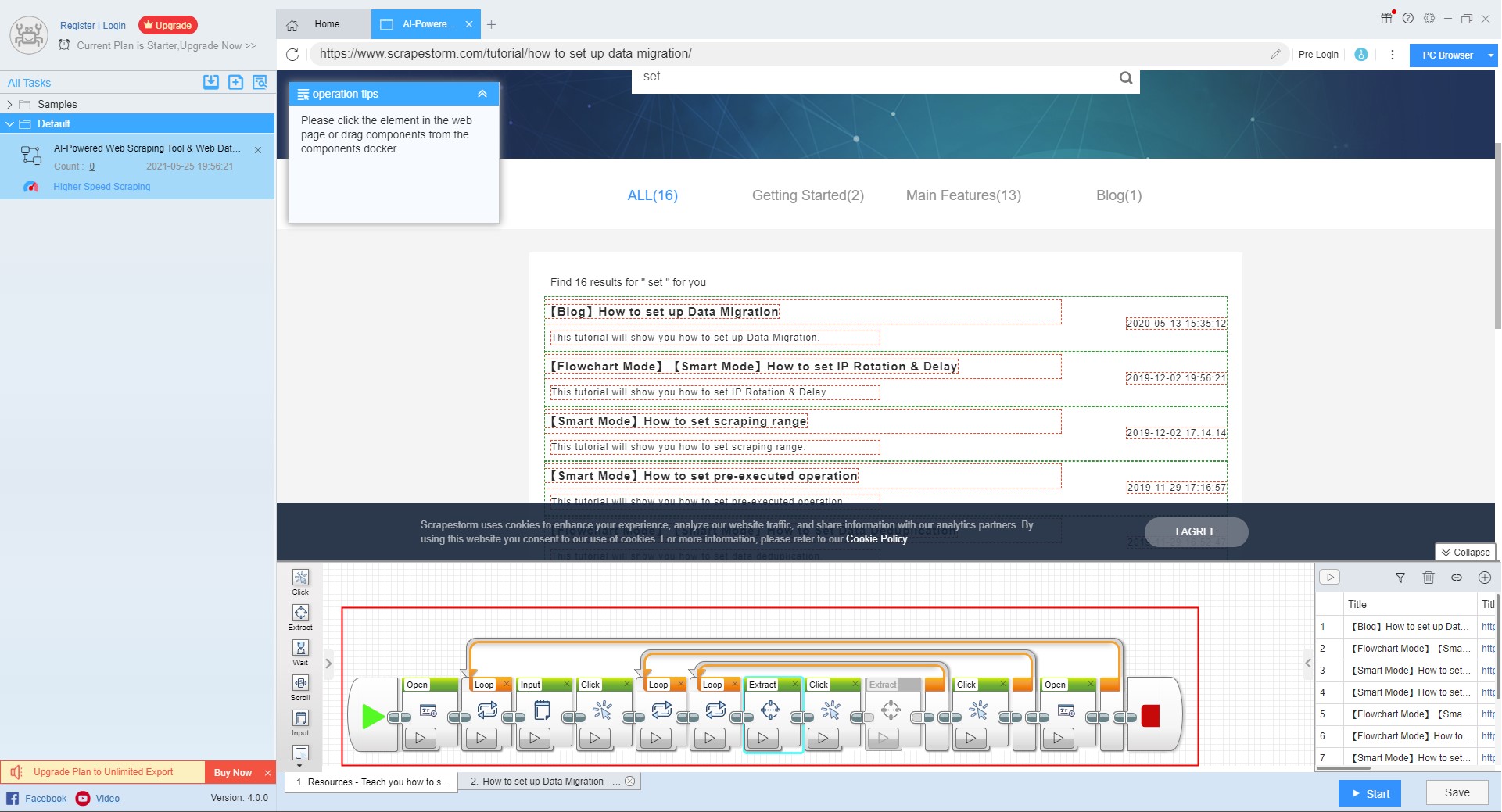This screenshot has height=812, width=1502.
Task: Click the Start button
Action: (1370, 793)
